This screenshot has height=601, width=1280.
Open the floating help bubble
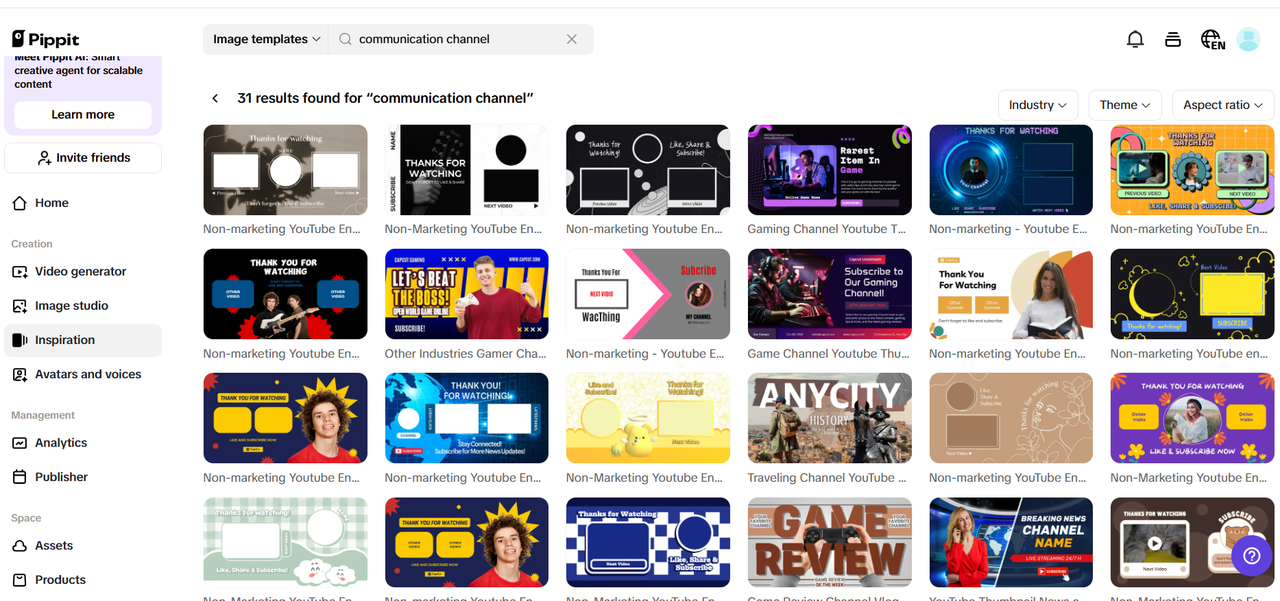coord(1251,554)
